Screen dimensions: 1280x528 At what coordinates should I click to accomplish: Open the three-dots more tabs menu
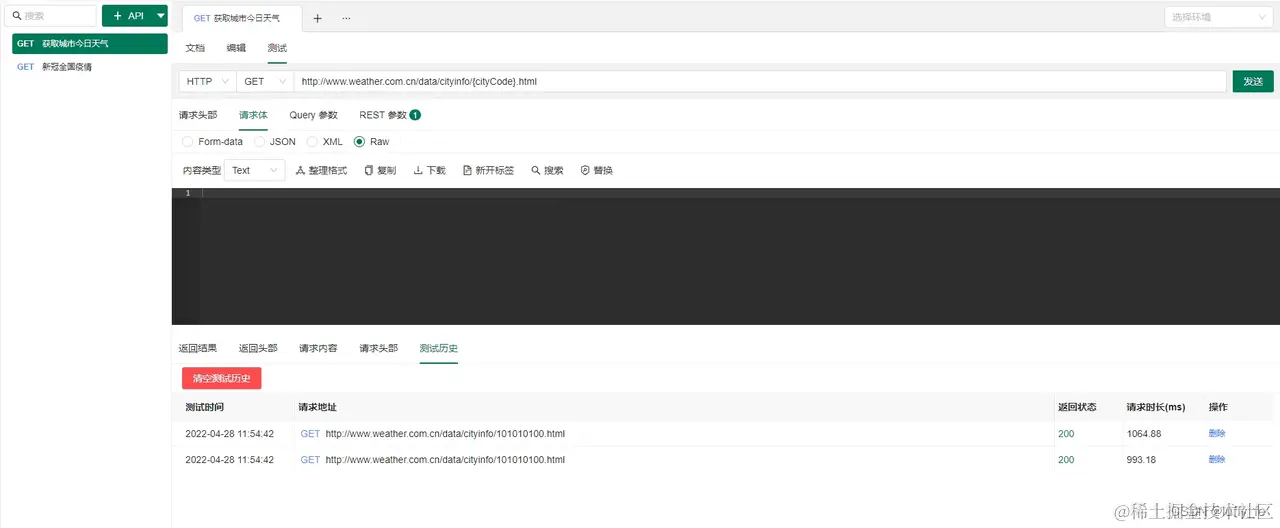[x=346, y=18]
